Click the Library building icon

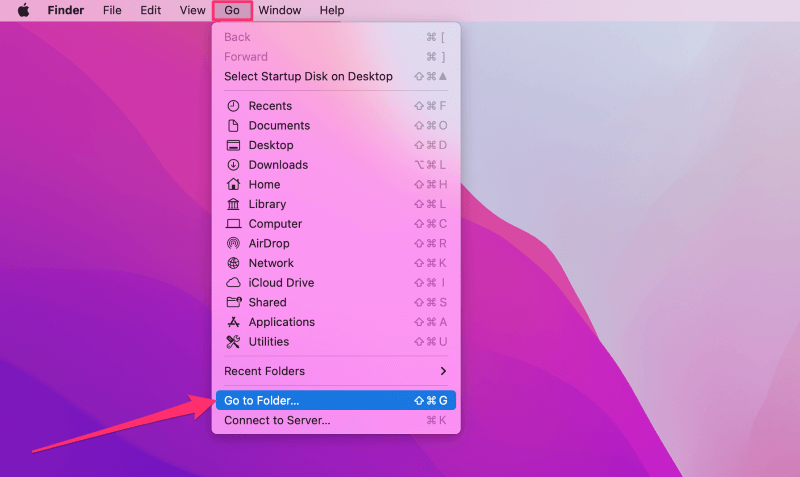(x=233, y=204)
